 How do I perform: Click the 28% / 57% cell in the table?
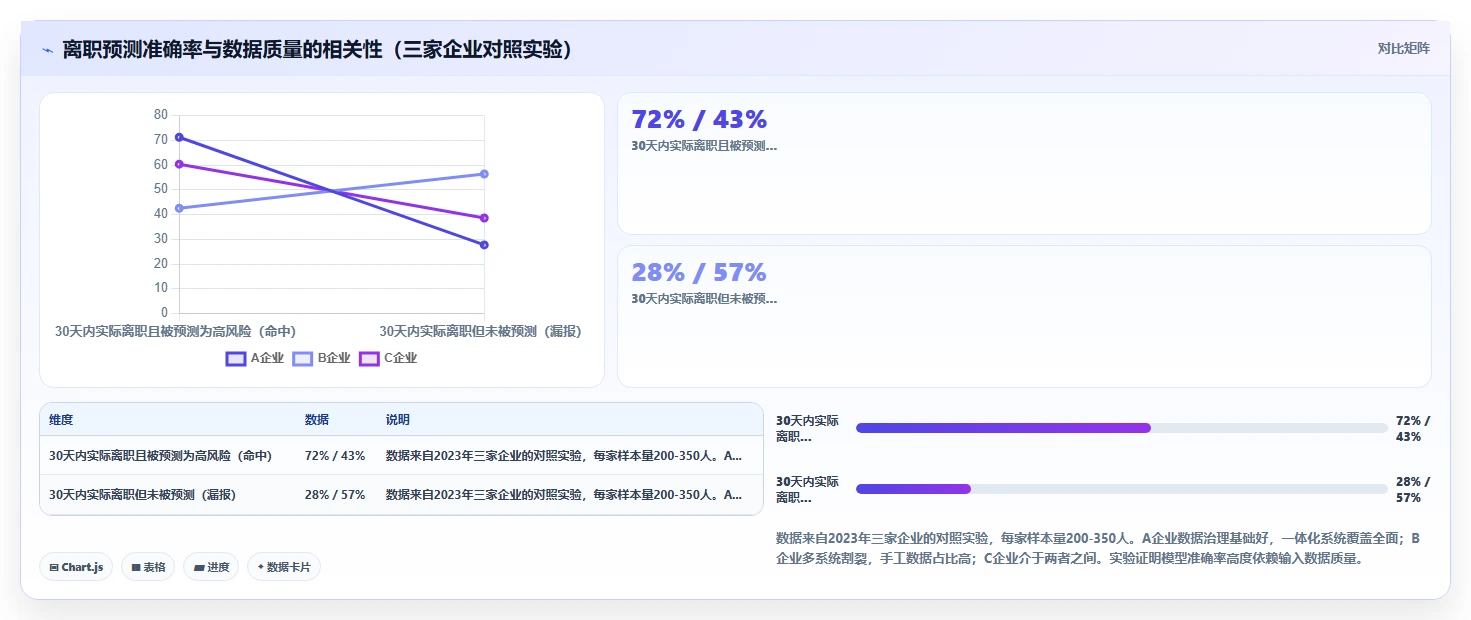coord(335,495)
